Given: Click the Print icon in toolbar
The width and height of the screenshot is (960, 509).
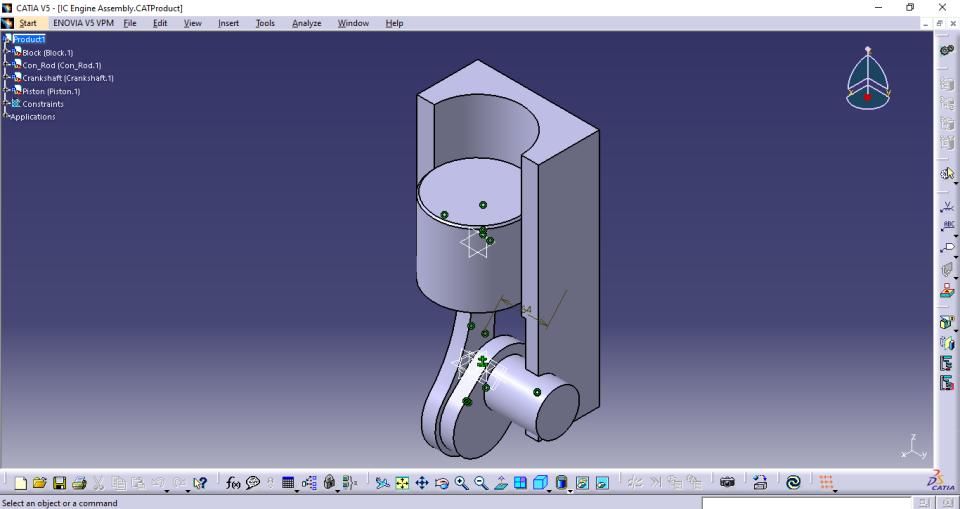Looking at the screenshot, I should [79, 483].
